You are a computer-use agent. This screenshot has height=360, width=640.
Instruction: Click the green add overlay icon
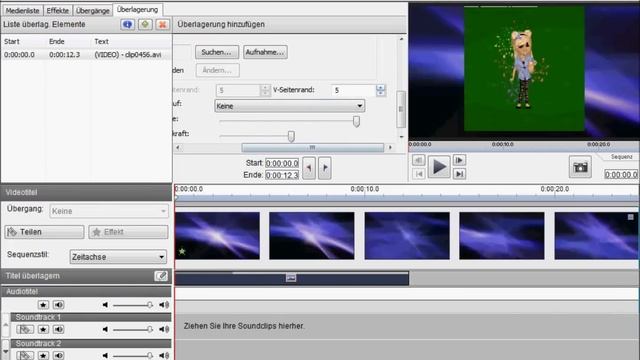tap(145, 24)
